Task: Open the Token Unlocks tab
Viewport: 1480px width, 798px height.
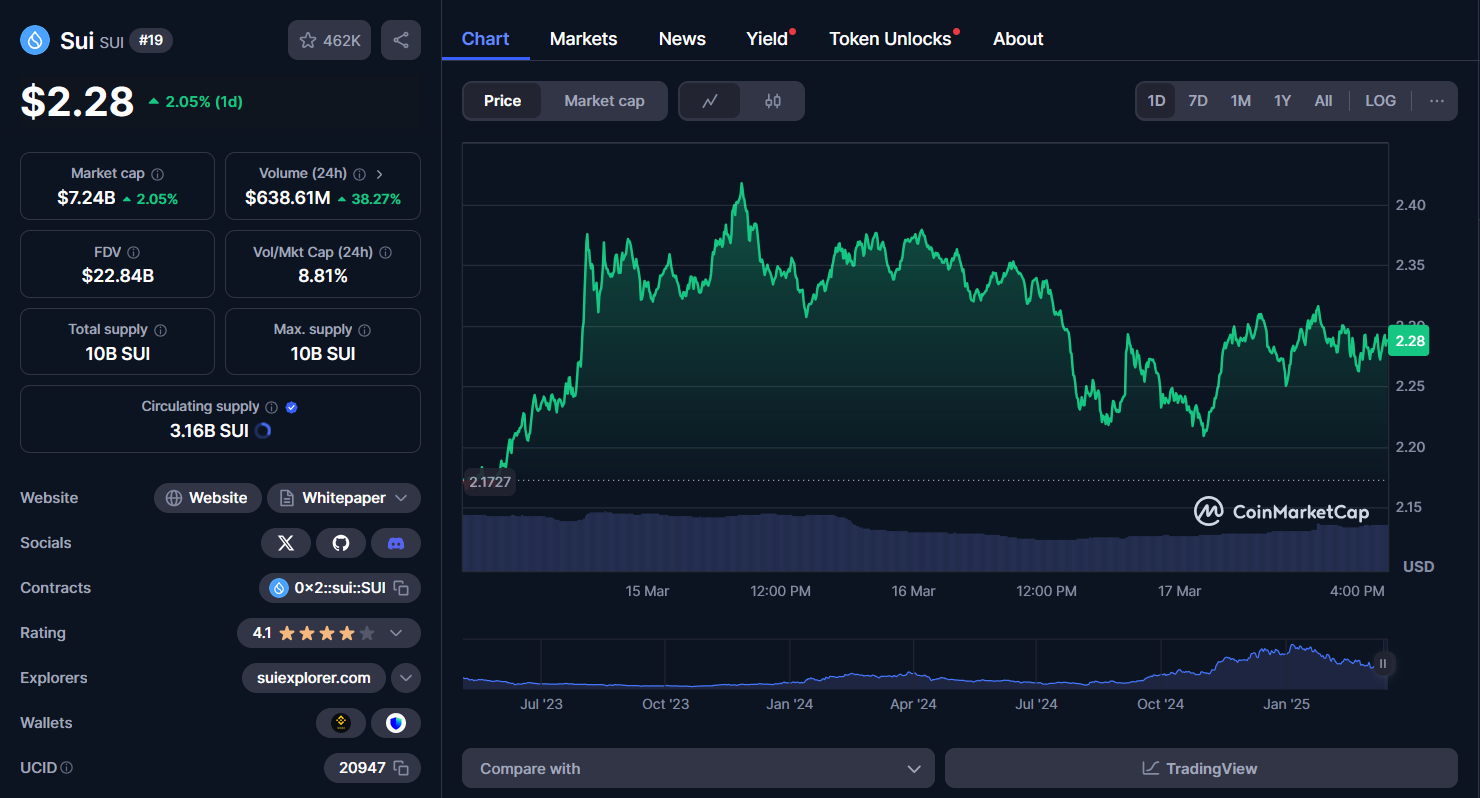Action: coord(890,39)
